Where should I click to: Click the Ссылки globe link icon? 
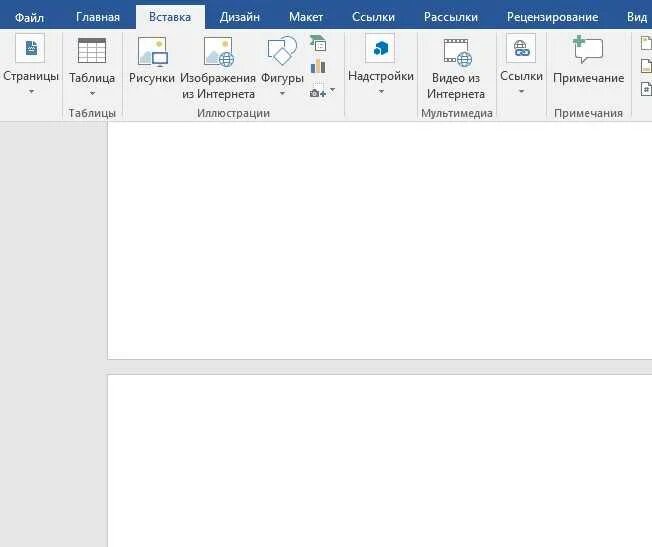(521, 48)
